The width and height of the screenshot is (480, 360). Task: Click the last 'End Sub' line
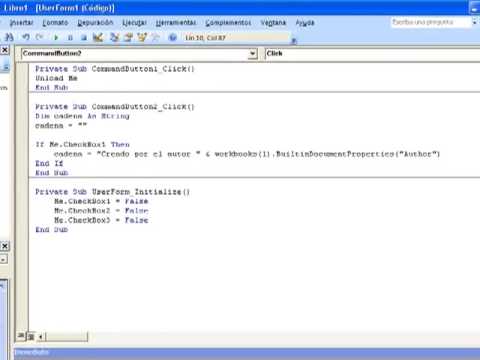tap(51, 230)
